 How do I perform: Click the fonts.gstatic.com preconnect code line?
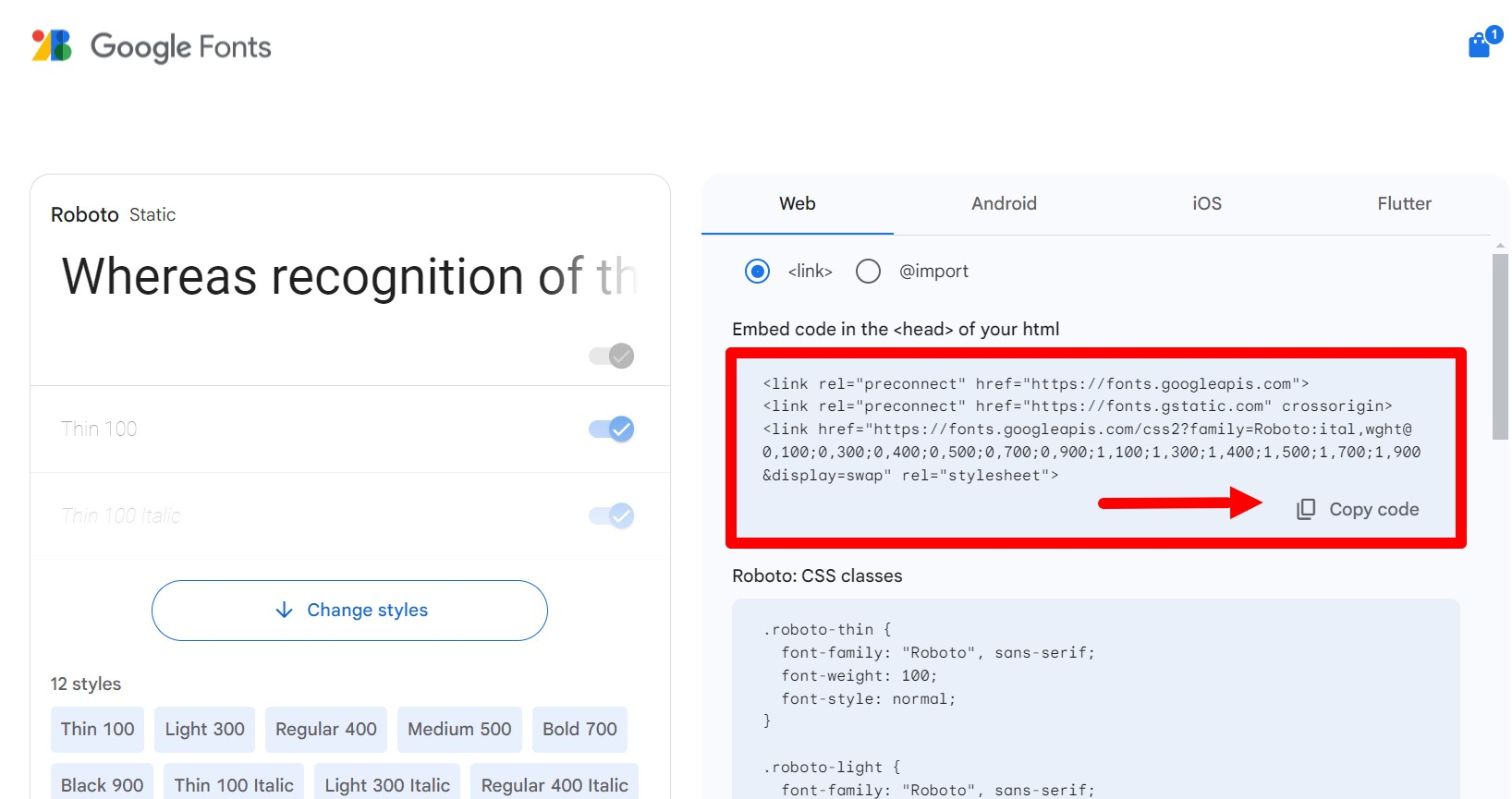pos(1078,406)
